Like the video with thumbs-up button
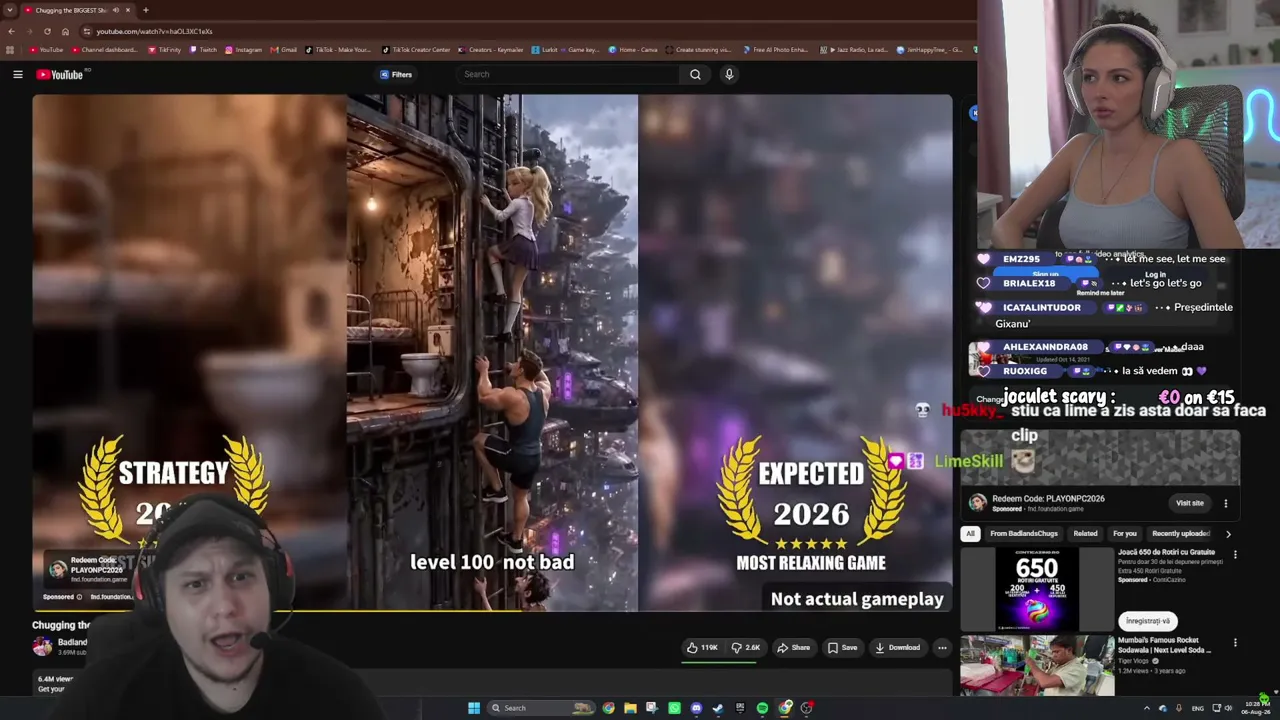 click(x=702, y=647)
